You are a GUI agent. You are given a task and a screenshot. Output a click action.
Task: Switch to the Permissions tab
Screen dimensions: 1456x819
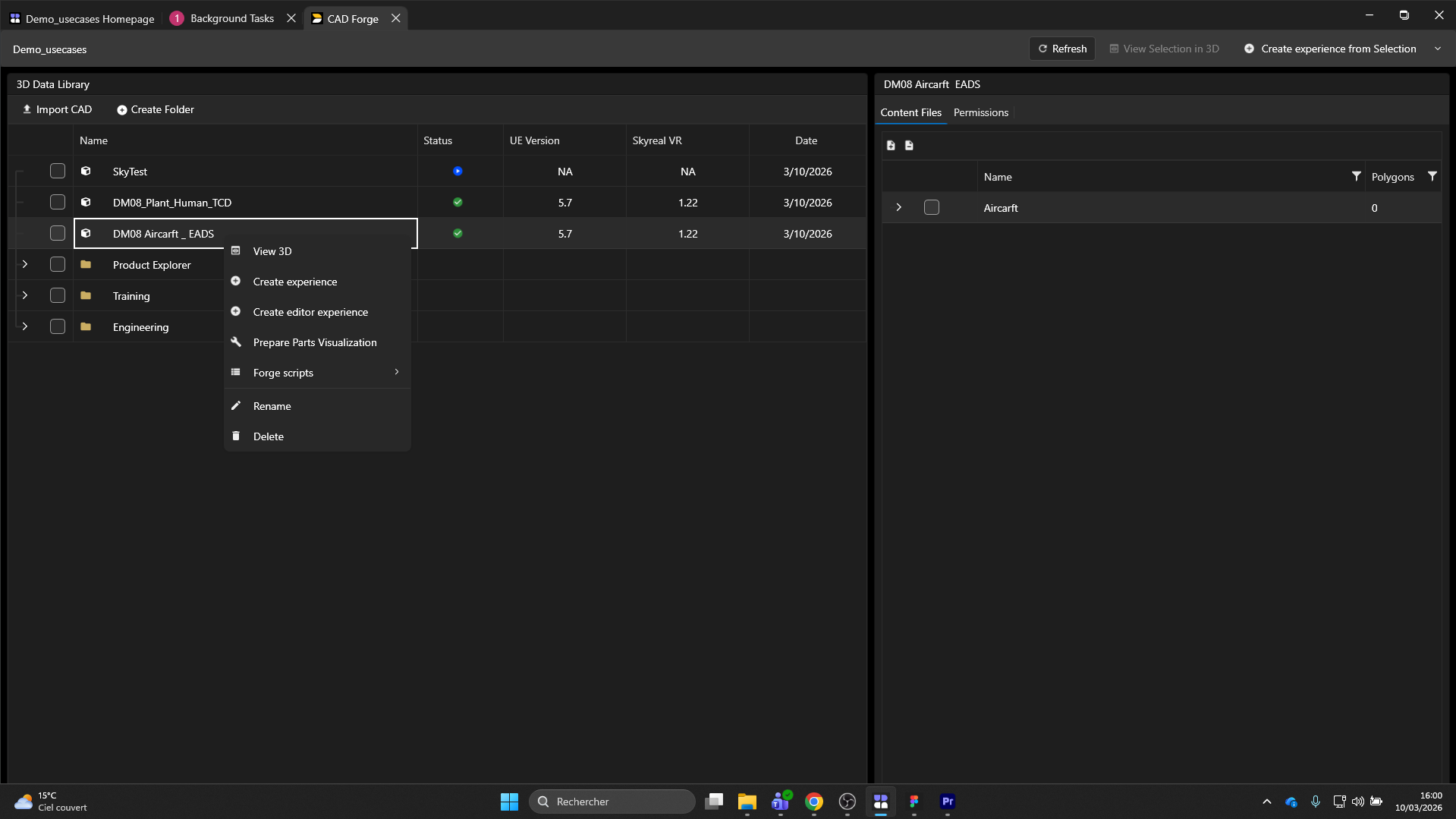tap(980, 112)
